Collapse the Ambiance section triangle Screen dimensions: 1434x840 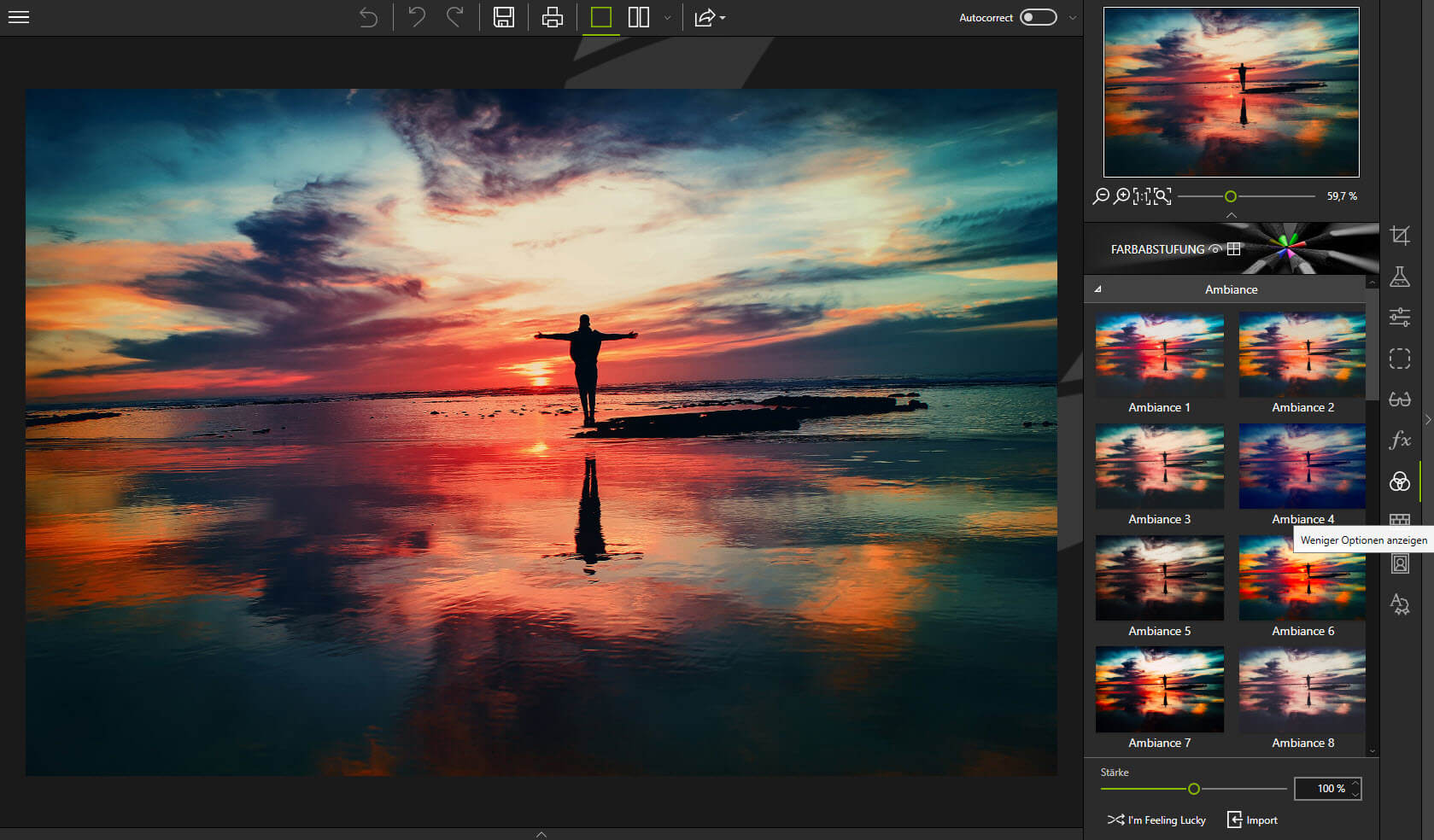[1098, 289]
